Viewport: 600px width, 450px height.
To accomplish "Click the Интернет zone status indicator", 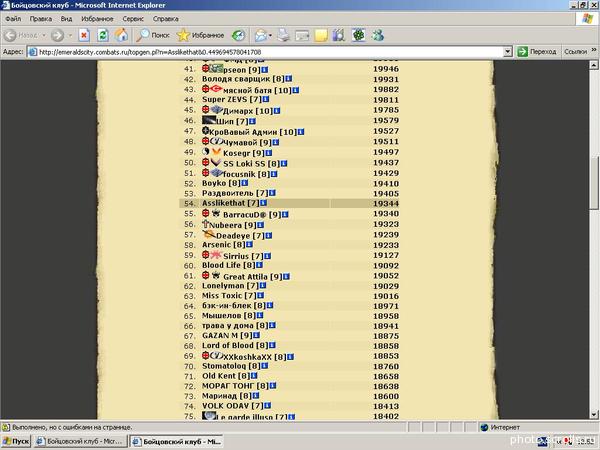I will [x=501, y=427].
